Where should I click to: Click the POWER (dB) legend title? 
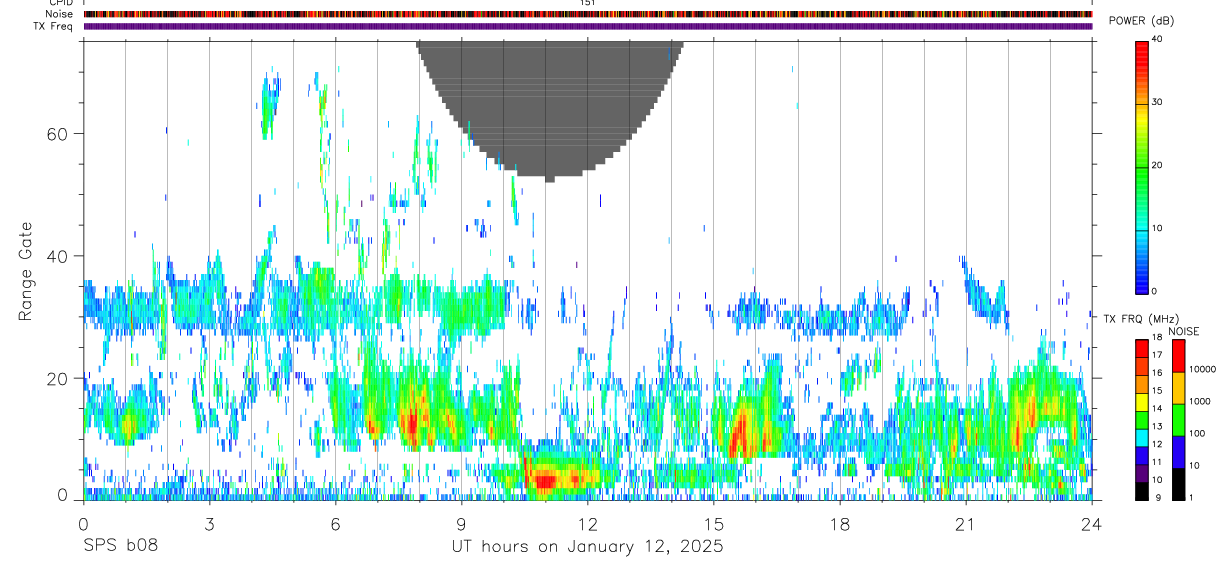point(1141,21)
